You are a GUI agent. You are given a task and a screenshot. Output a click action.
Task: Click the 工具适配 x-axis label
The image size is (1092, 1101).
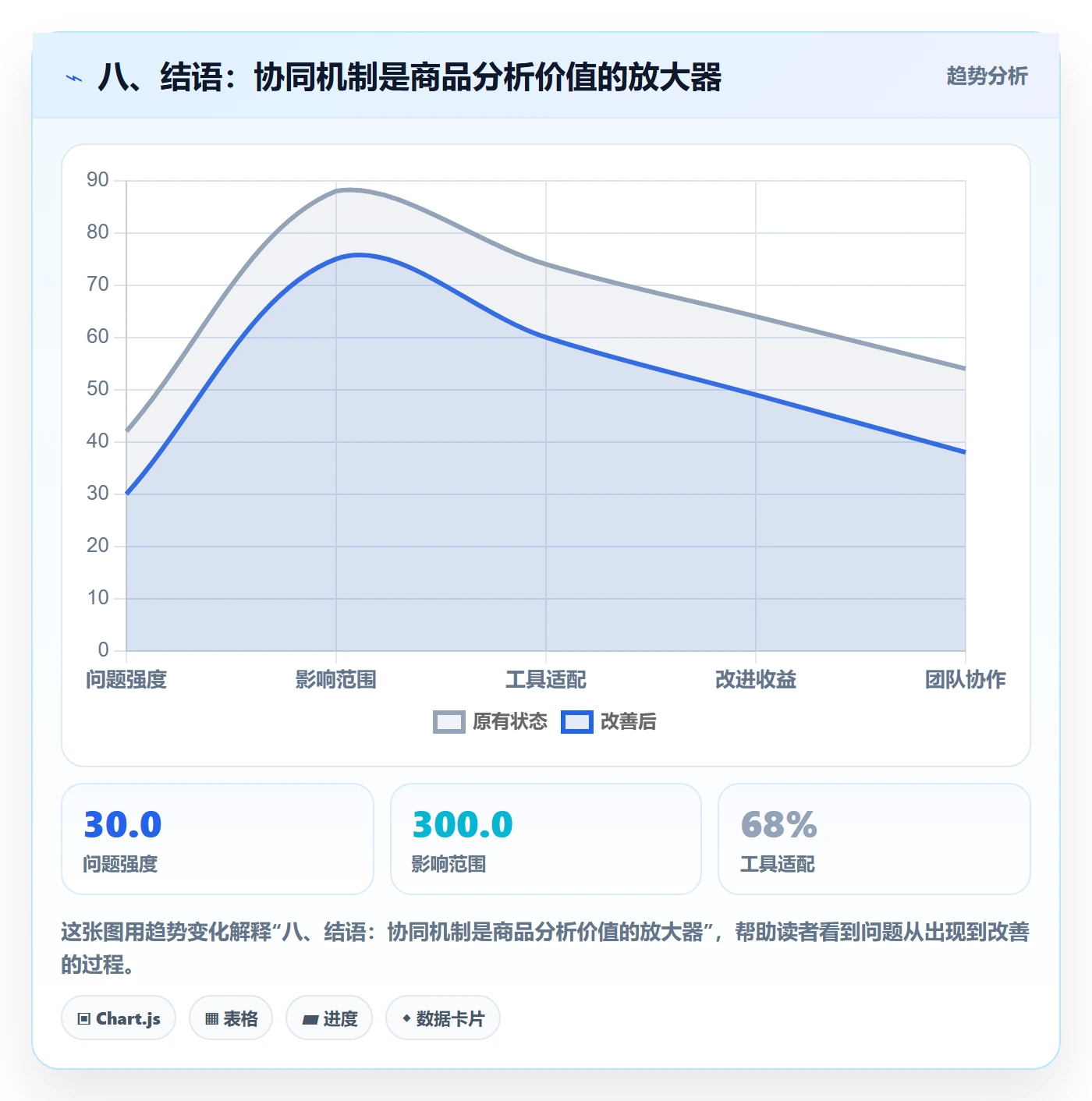(x=546, y=679)
